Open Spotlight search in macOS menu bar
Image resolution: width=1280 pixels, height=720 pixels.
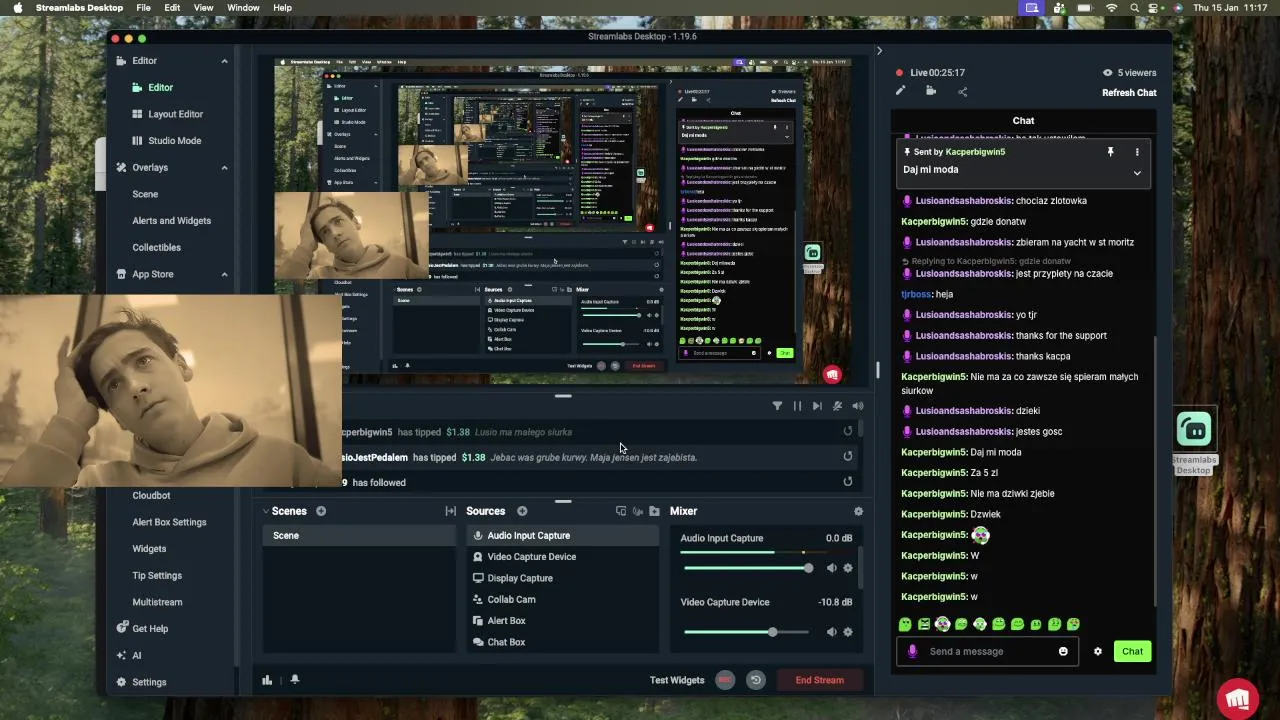click(1134, 8)
